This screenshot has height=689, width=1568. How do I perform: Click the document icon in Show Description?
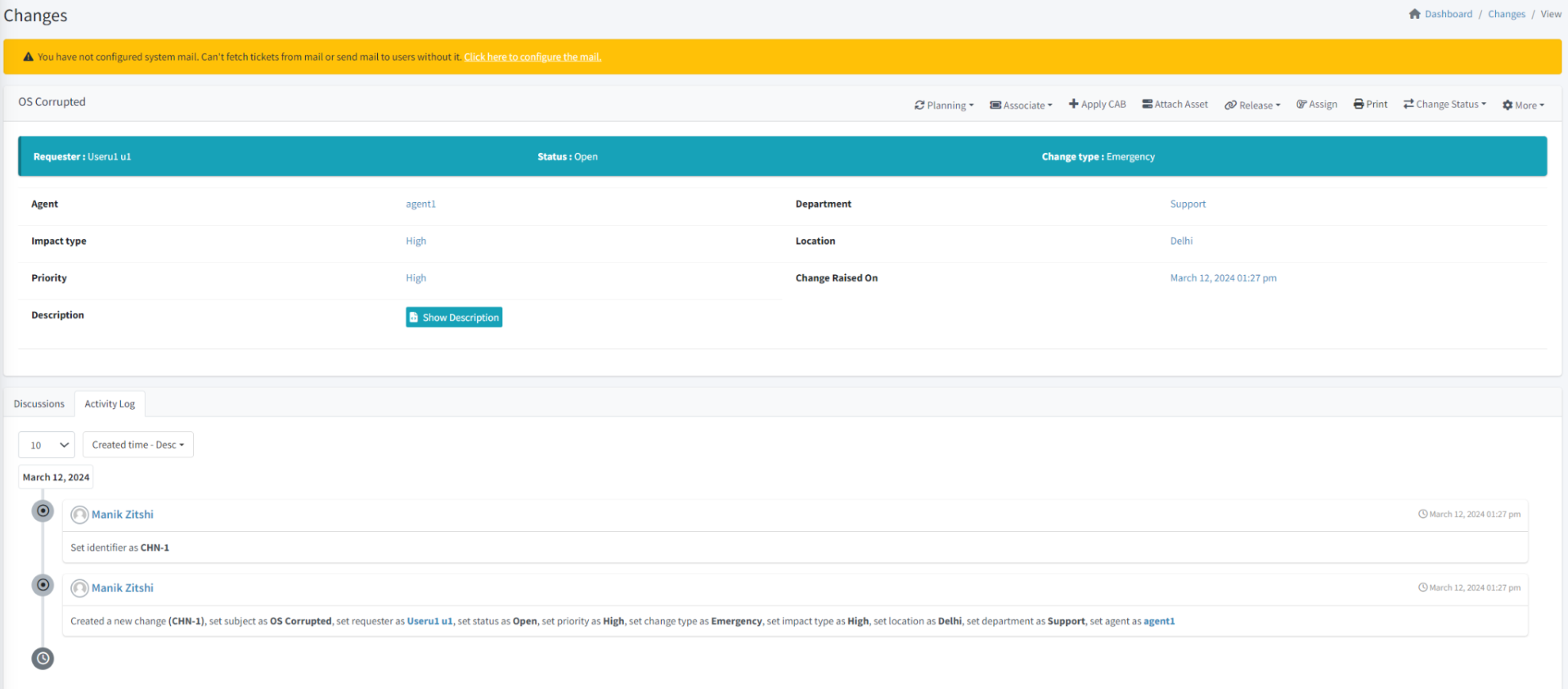coord(414,317)
